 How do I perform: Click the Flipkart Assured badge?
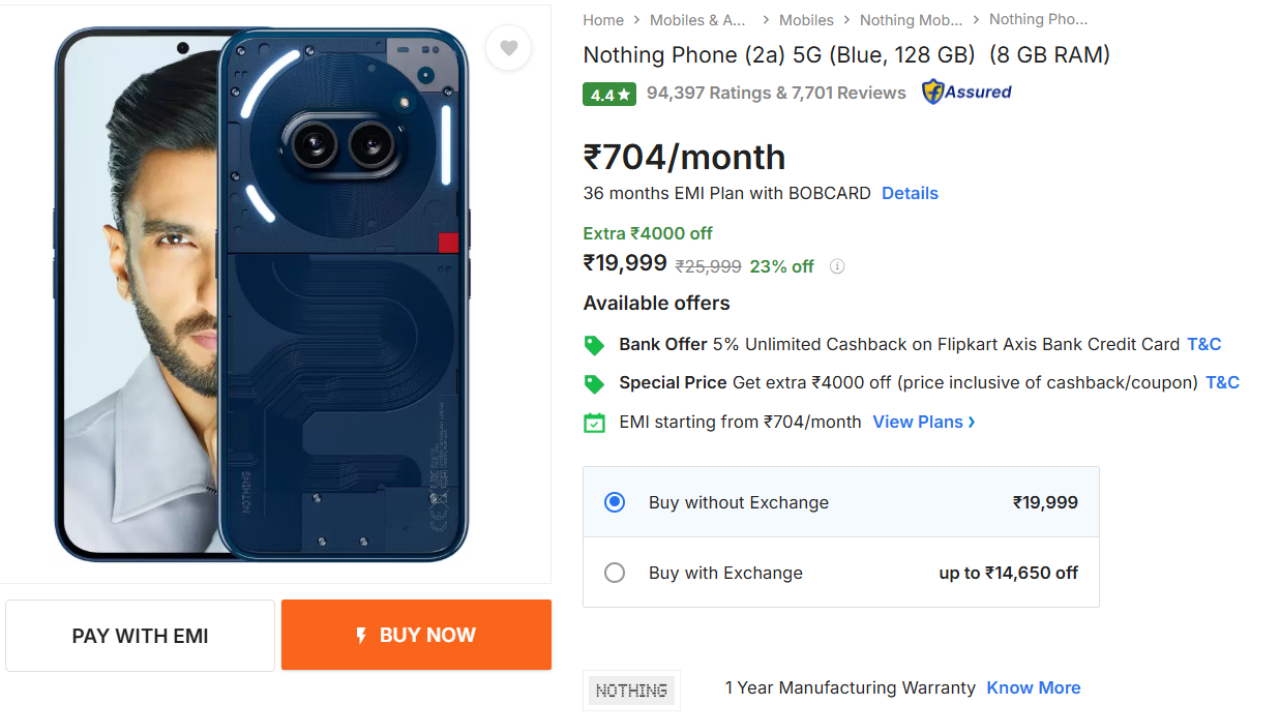tap(966, 92)
